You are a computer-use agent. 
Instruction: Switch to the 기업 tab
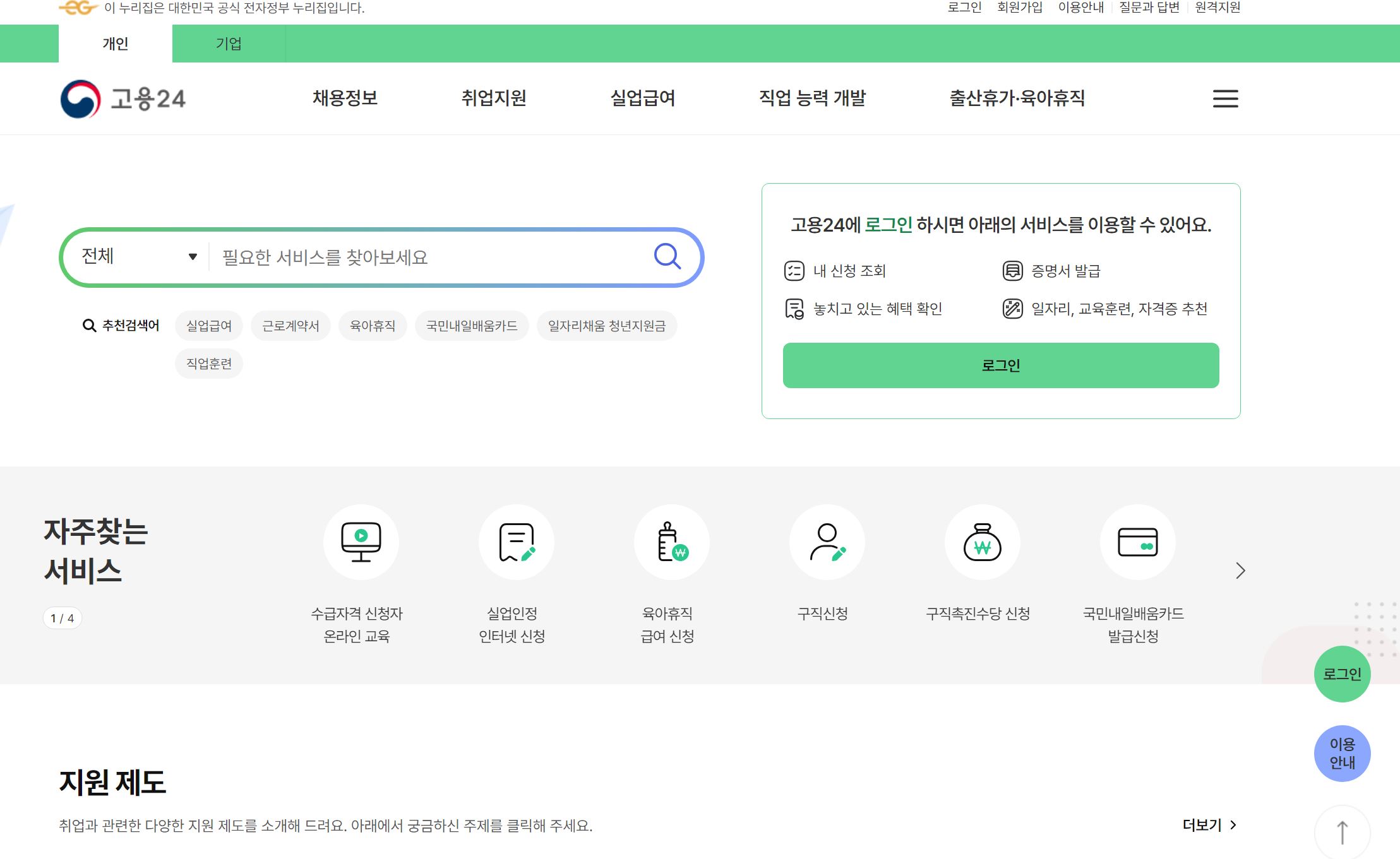click(229, 43)
